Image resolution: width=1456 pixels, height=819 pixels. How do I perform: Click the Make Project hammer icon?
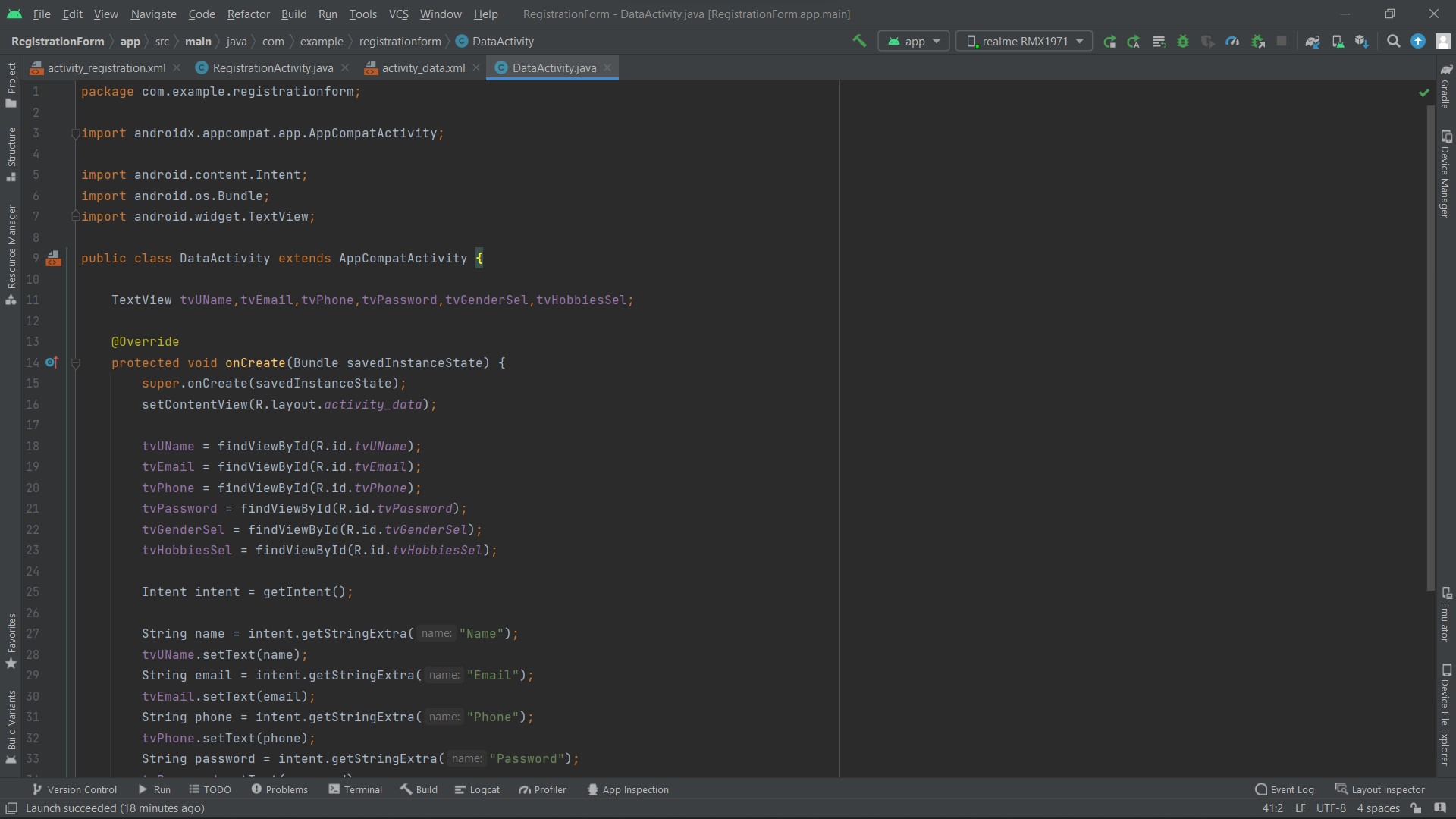(859, 41)
